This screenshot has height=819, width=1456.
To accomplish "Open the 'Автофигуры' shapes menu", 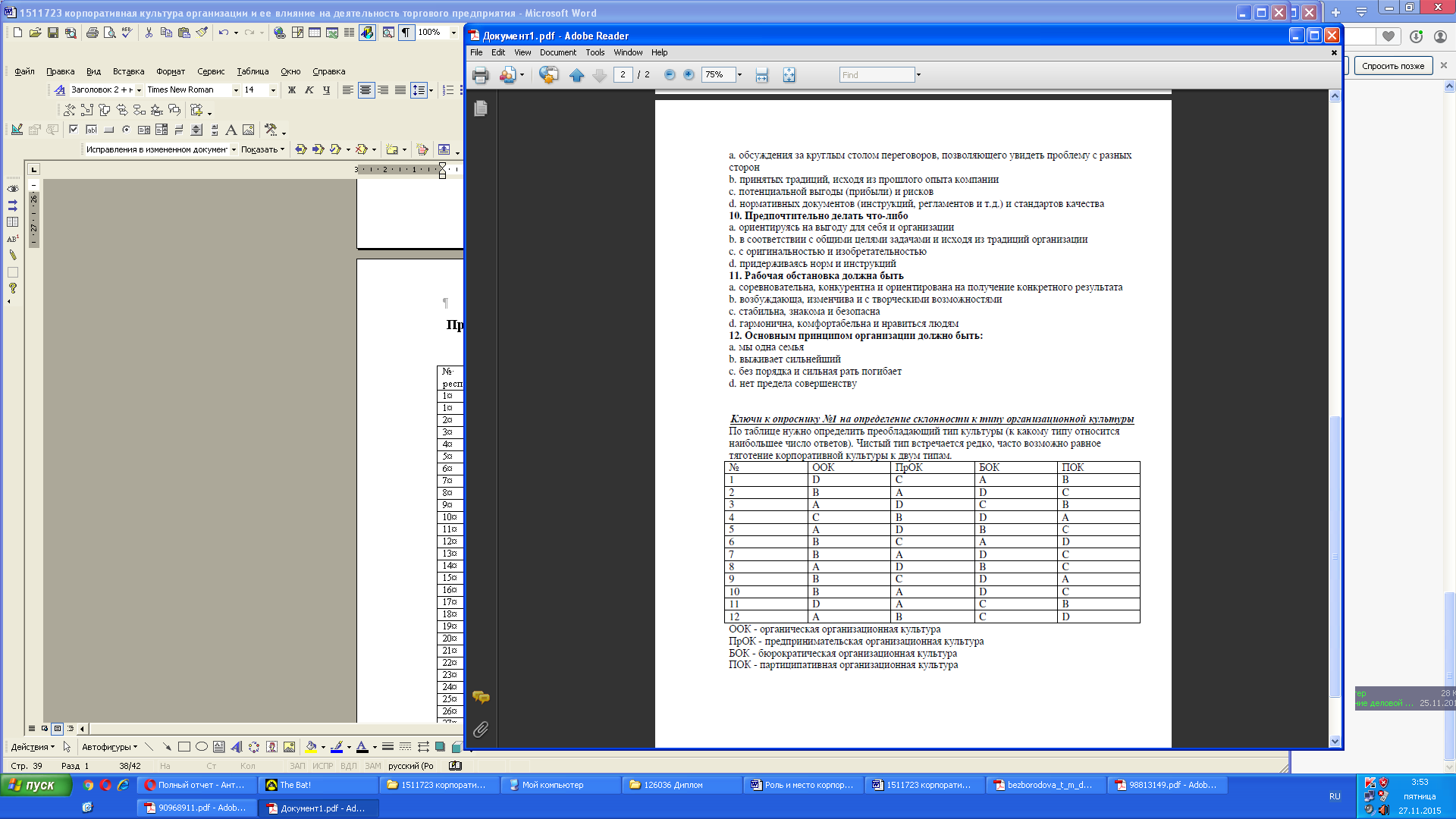I will [x=110, y=747].
